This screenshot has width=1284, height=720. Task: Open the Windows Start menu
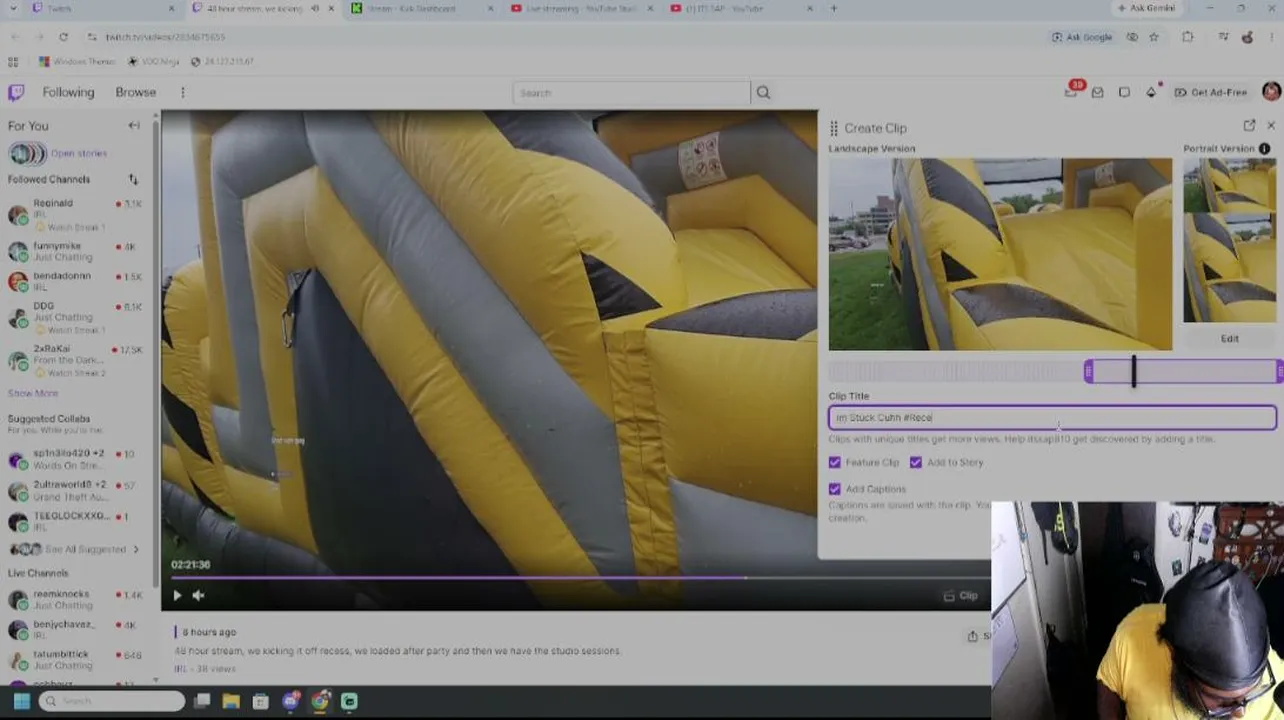[21, 701]
